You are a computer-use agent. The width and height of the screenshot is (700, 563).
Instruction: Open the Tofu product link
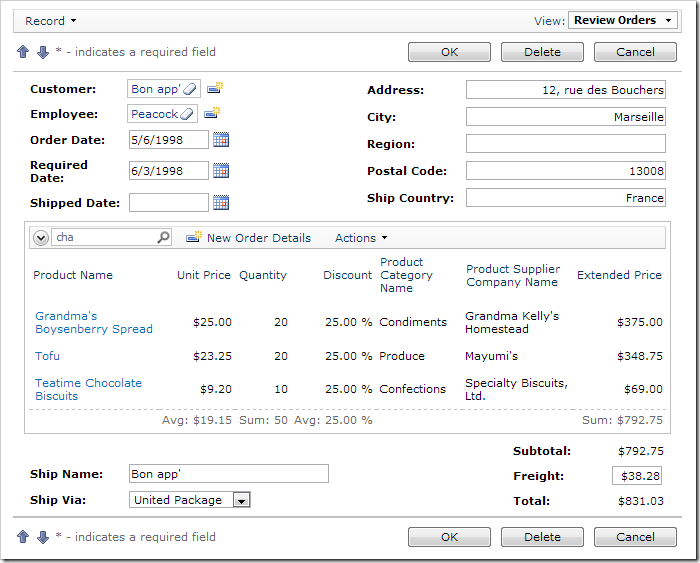coord(47,356)
